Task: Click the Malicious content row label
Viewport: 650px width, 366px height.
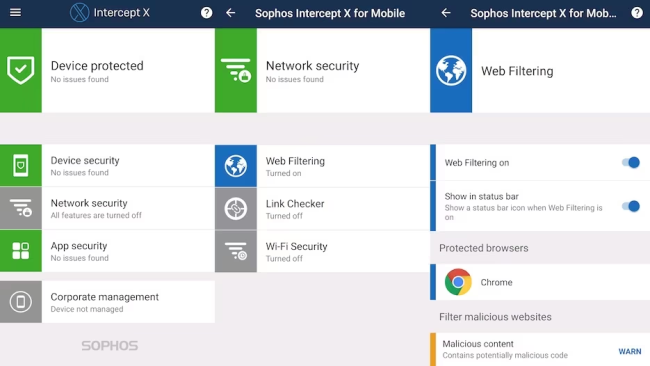Action: 478,344
